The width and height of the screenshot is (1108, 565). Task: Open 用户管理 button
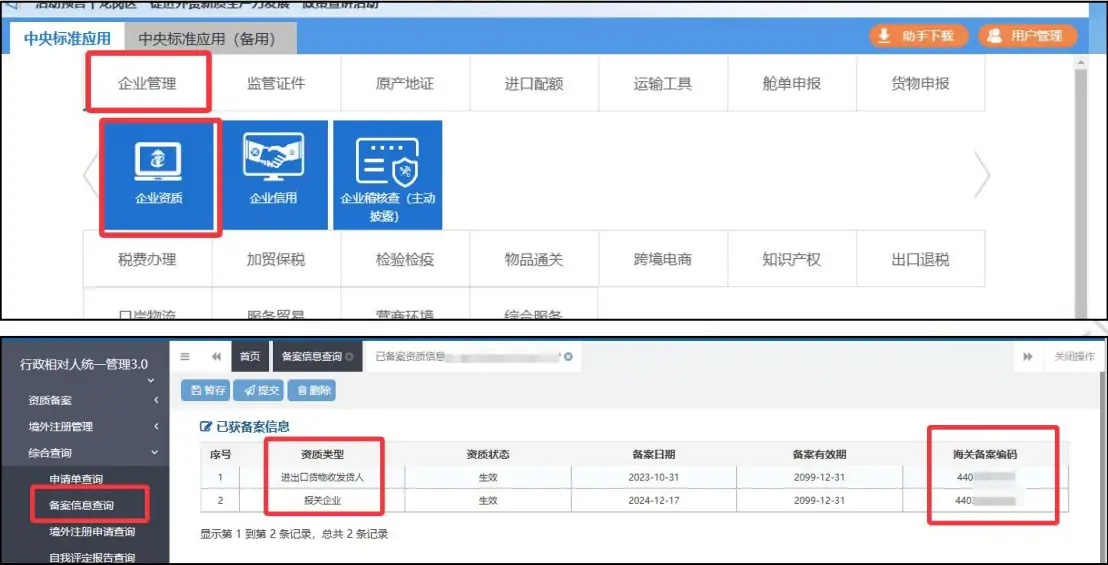[1028, 36]
